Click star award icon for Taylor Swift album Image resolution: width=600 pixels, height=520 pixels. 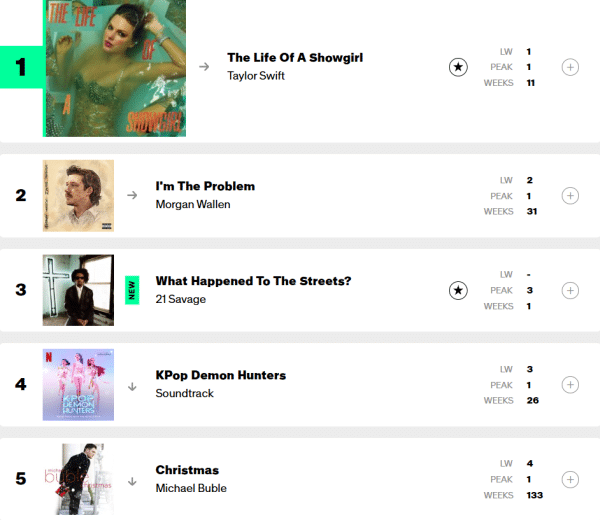tap(458, 67)
